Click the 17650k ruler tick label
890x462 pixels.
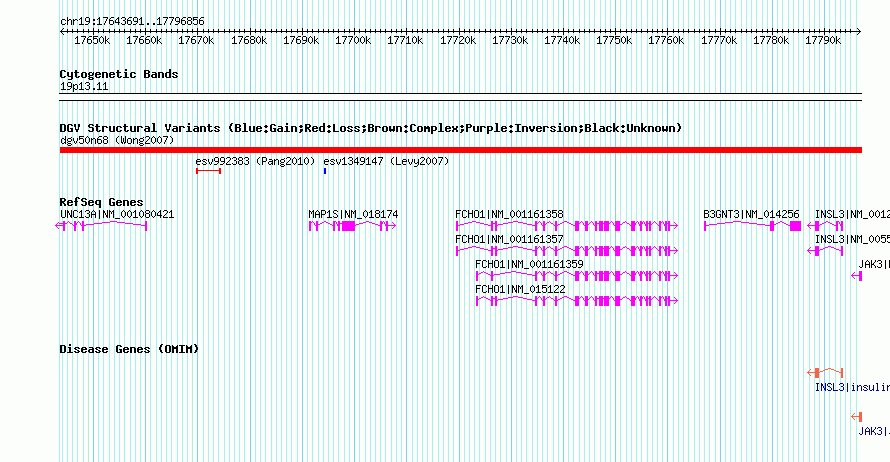[92, 40]
